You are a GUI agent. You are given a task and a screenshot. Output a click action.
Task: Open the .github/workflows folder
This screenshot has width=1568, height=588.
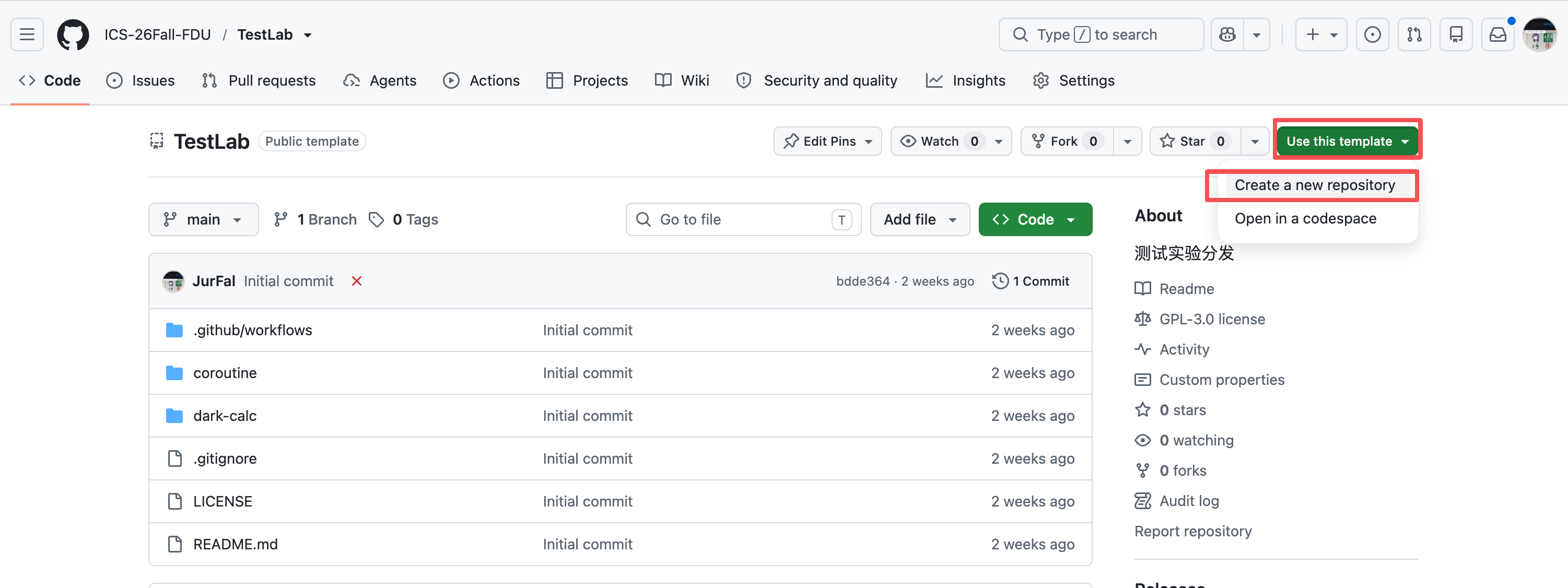coord(253,330)
